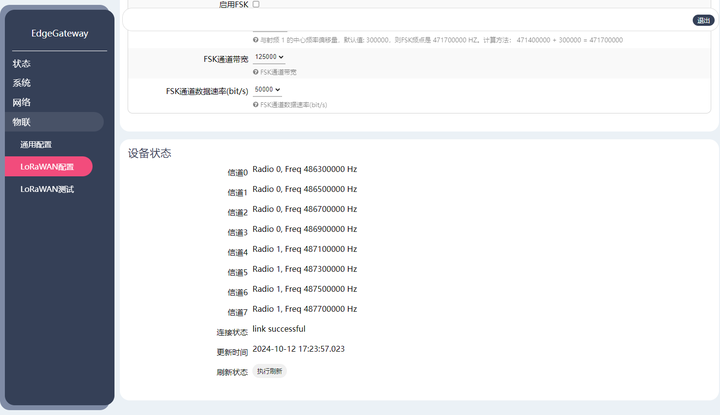The width and height of the screenshot is (720, 415).
Task: Open the FSK通道数据速率 50000 dropdown
Action: tap(267, 90)
